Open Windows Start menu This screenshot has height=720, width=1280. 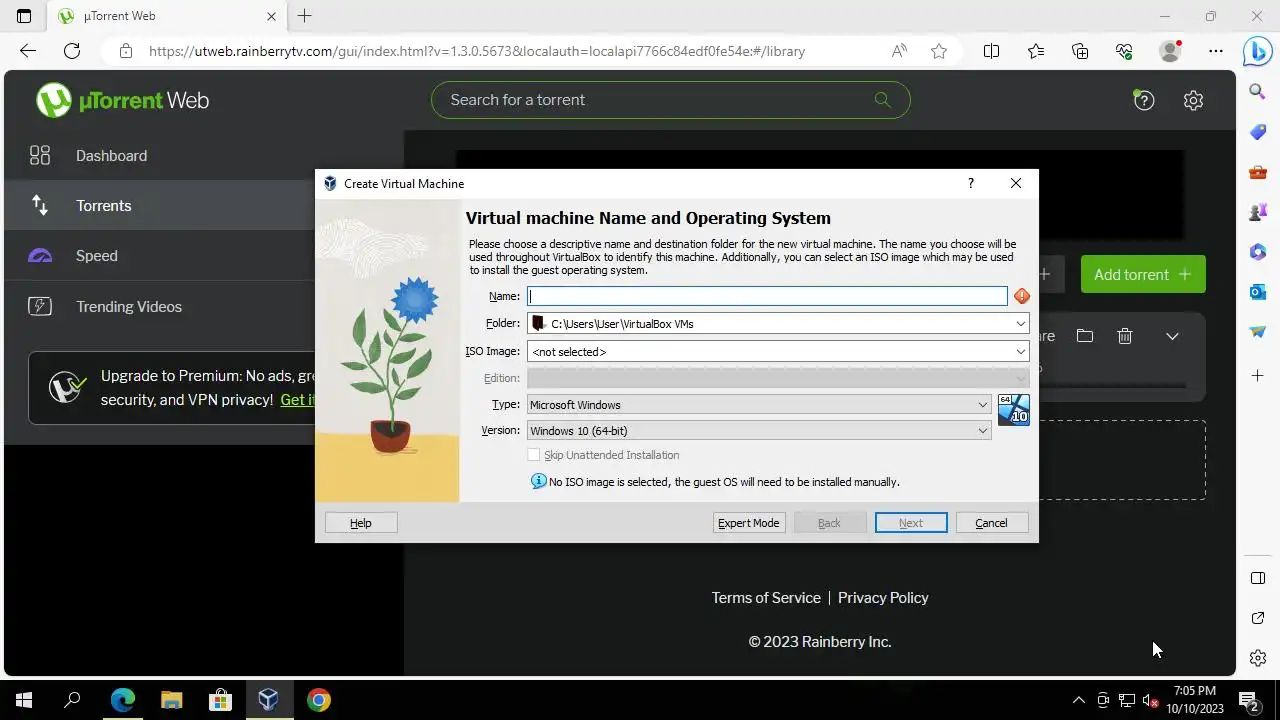tap(24, 700)
